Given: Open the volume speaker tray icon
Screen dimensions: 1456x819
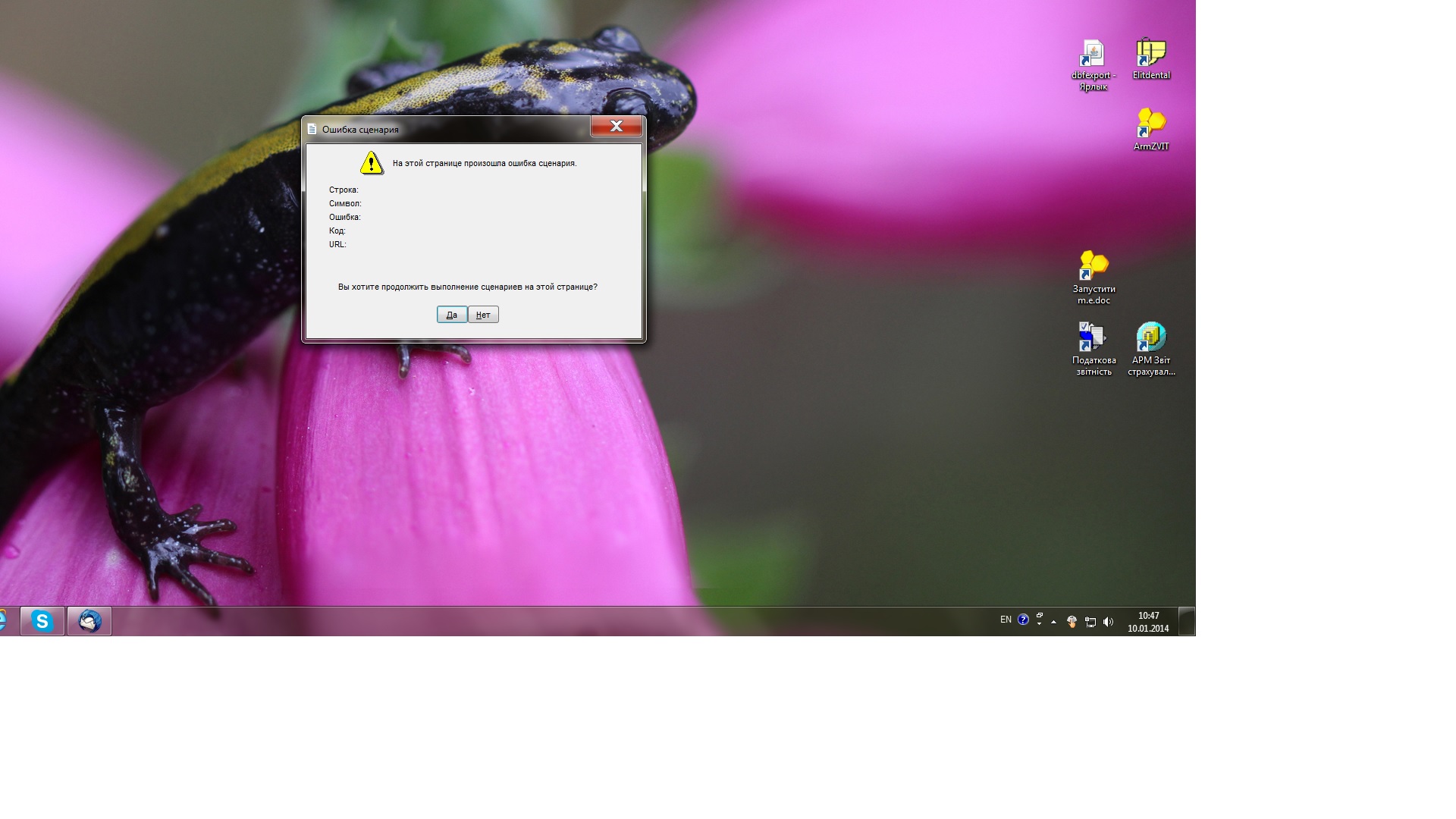Looking at the screenshot, I should click(1108, 622).
